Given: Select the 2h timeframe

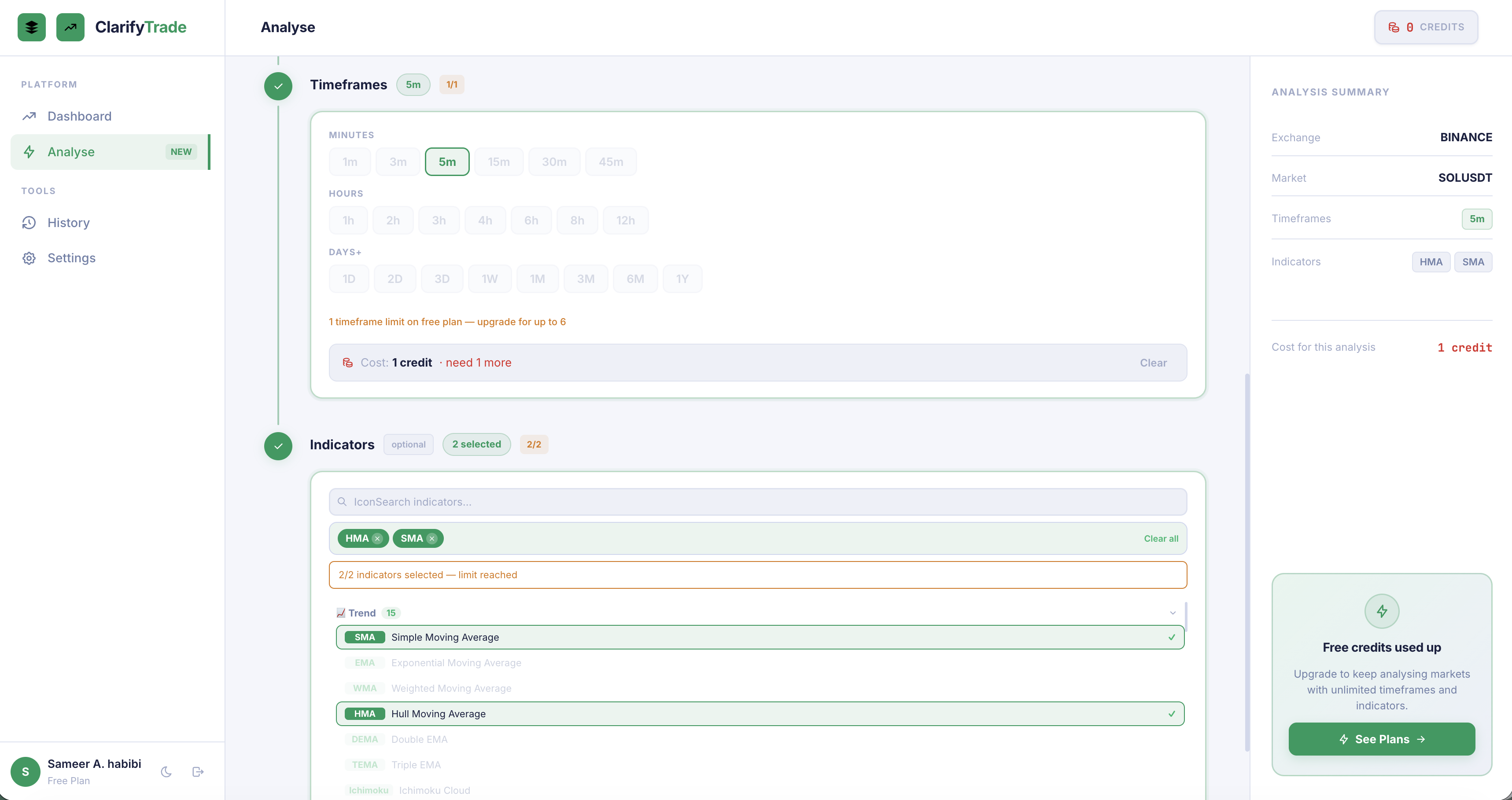Looking at the screenshot, I should click(393, 220).
